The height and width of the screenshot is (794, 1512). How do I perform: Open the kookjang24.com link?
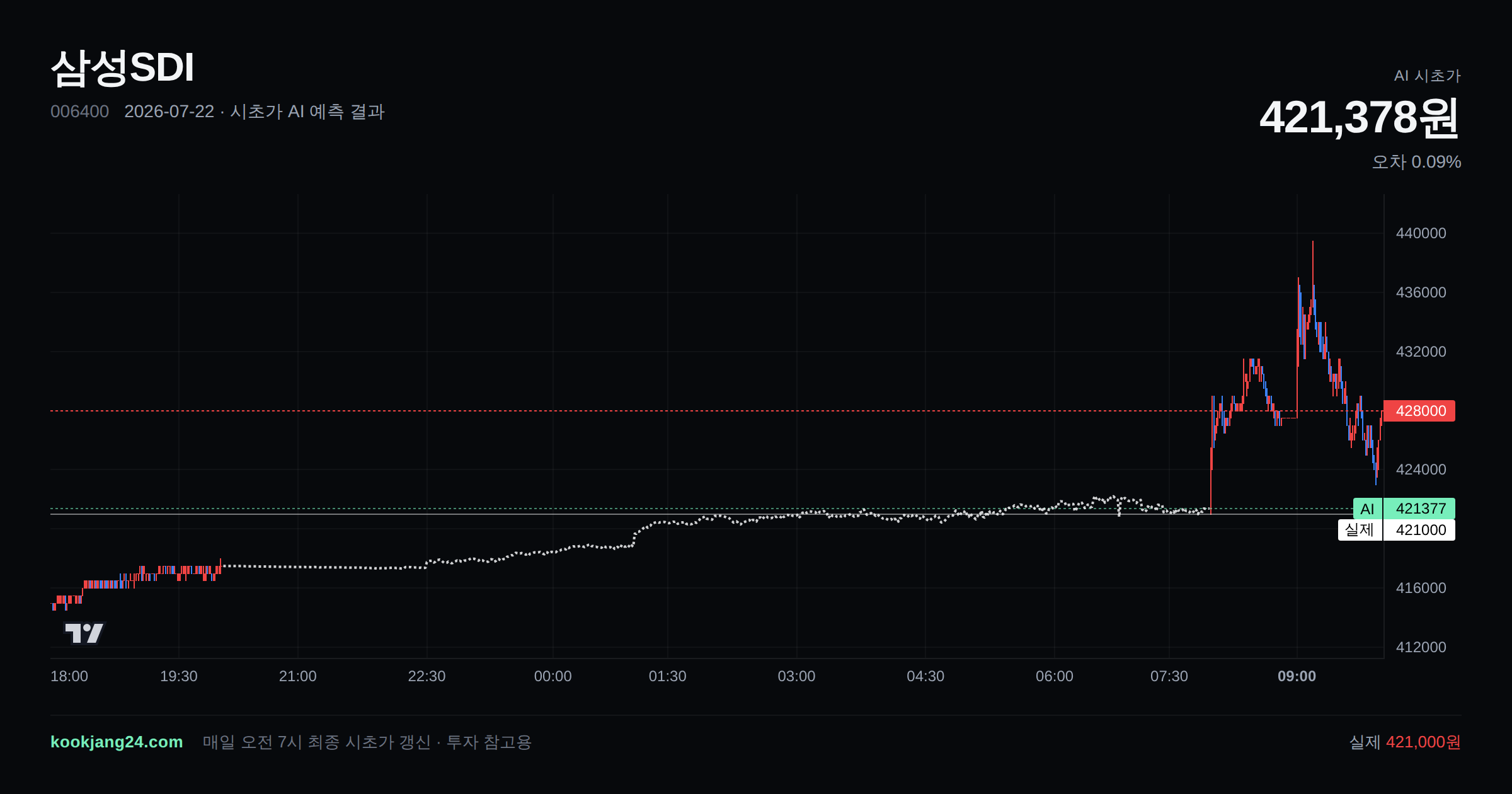tap(117, 742)
